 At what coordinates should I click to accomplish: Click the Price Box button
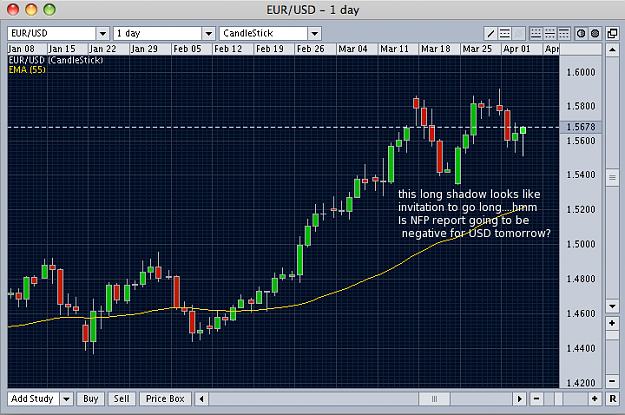[165, 399]
